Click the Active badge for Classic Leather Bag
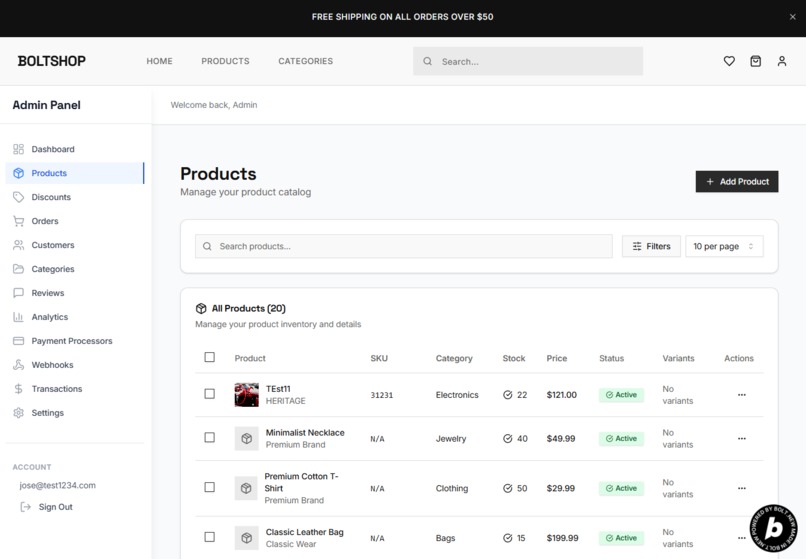Viewport: 806px width, 559px height. 621,538
